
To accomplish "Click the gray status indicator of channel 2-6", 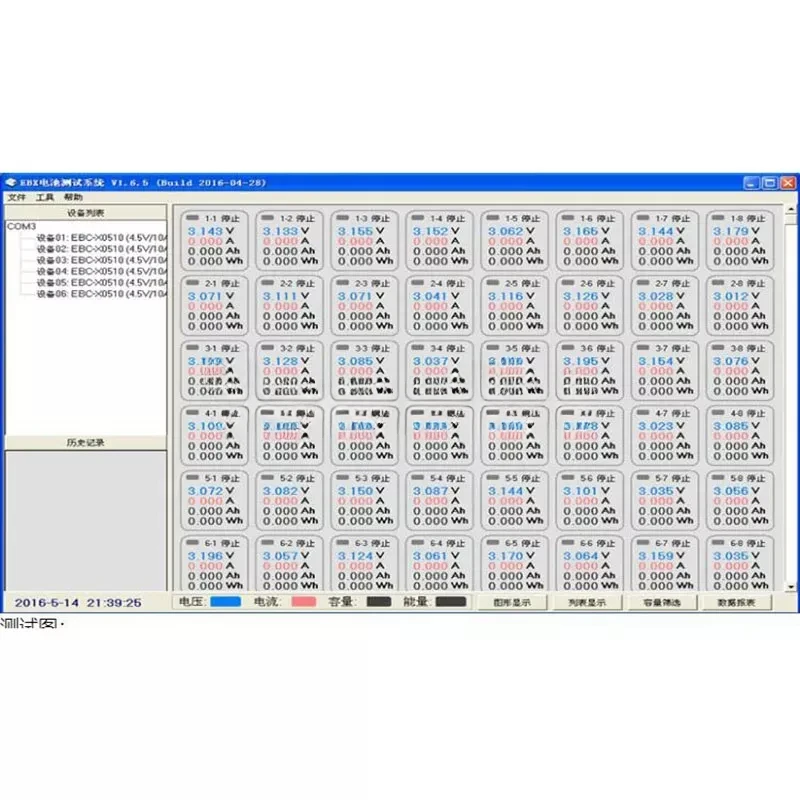I will pyautogui.click(x=568, y=283).
